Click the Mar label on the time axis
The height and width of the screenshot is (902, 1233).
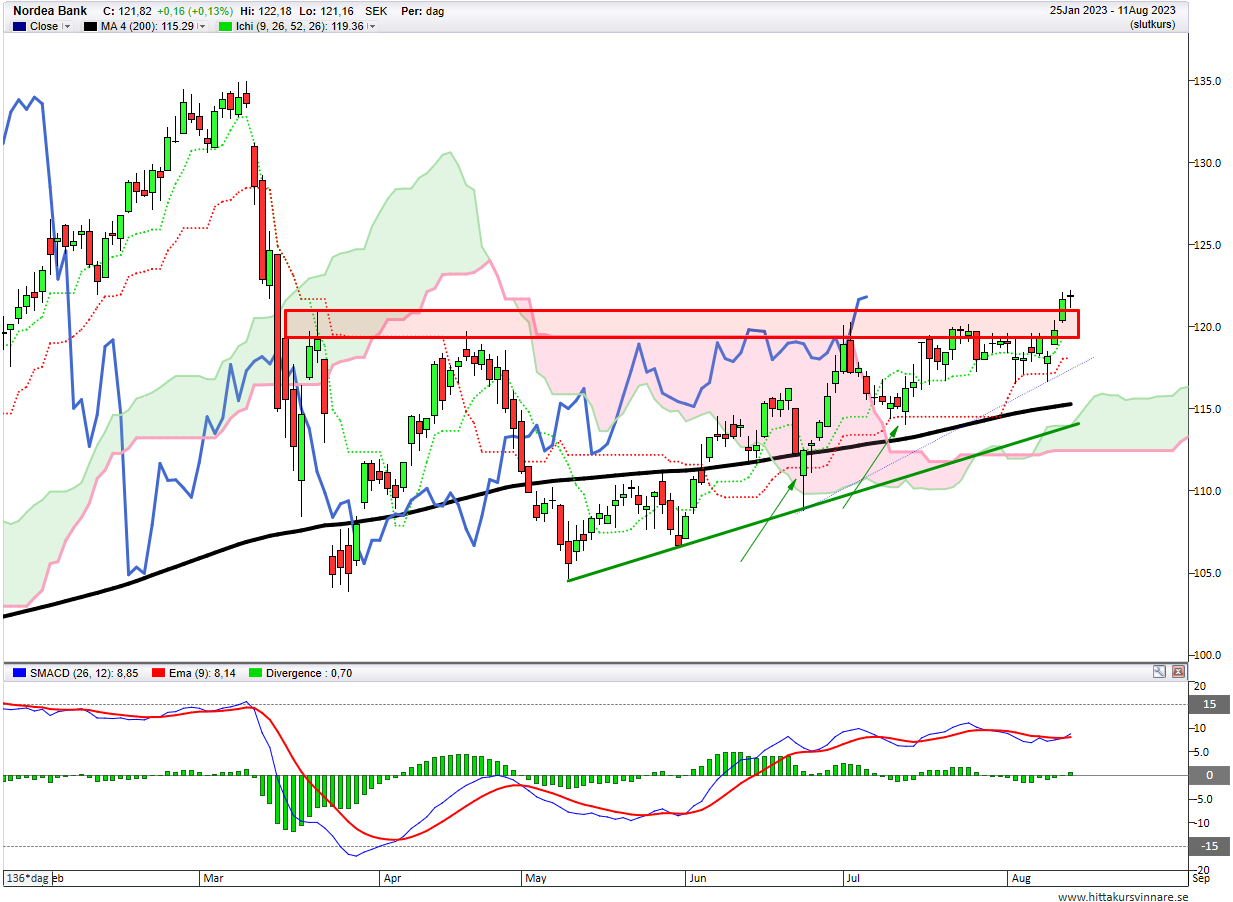coord(213,878)
